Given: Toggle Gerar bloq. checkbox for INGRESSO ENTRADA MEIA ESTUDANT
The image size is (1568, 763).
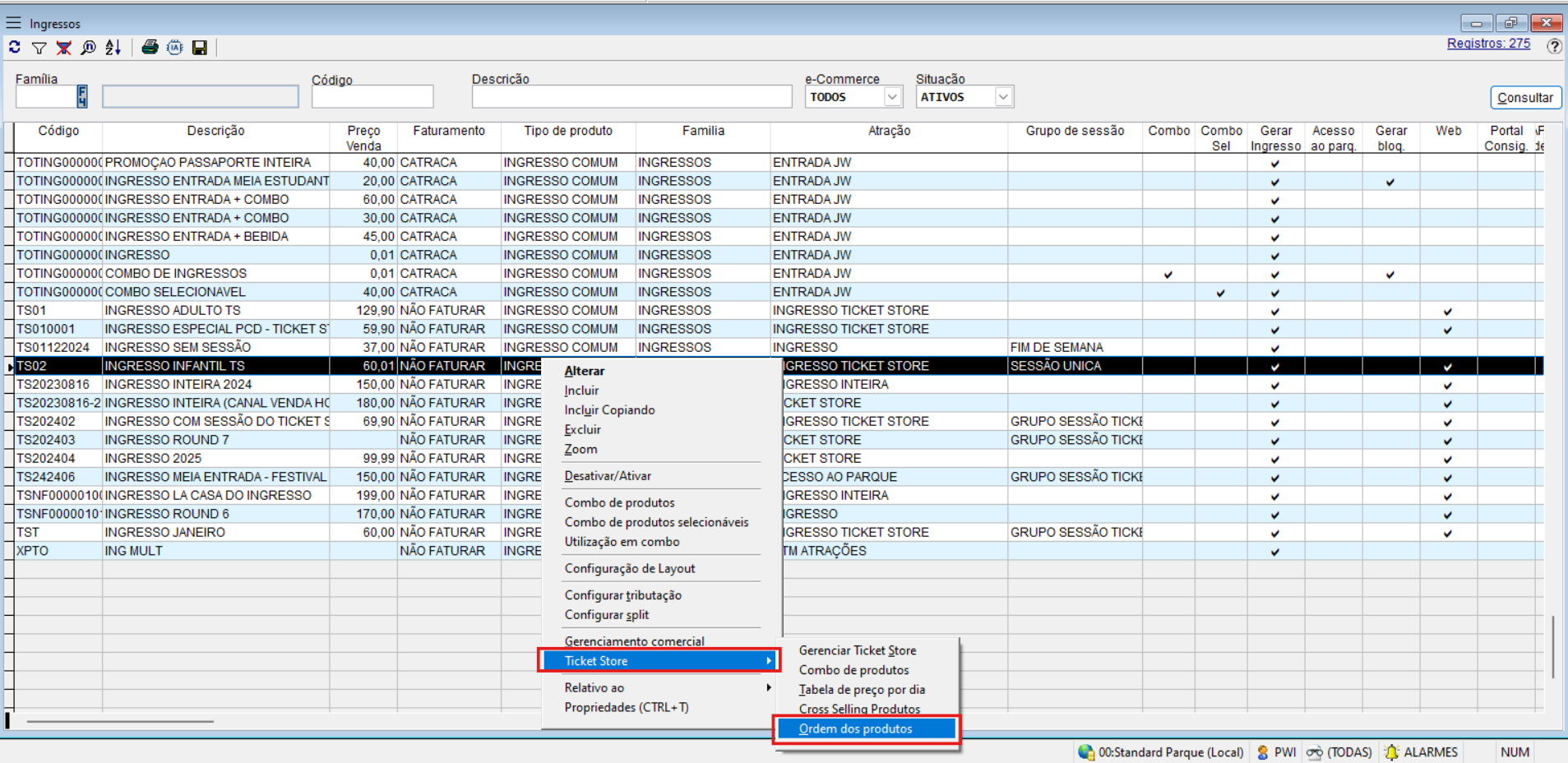Looking at the screenshot, I should (1390, 182).
